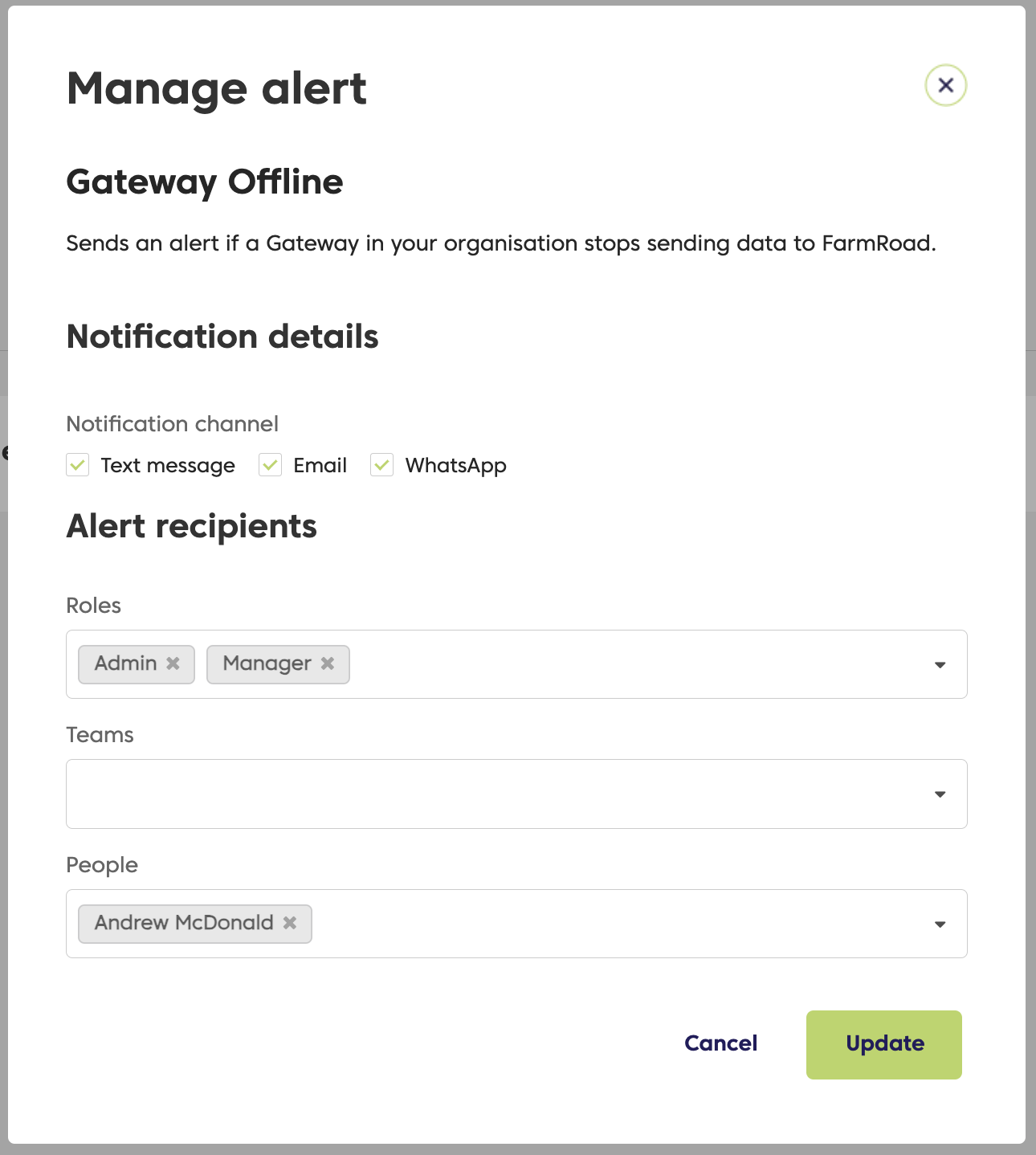Screen dimensions: 1036x1155
Task: Click the Cancel link
Action: [720, 1043]
